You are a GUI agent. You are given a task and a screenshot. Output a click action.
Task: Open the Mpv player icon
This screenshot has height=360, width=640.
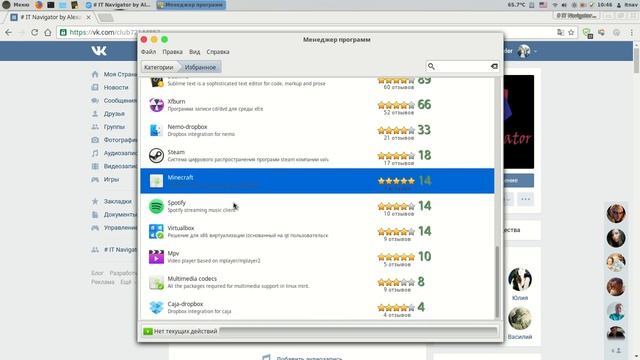156,257
